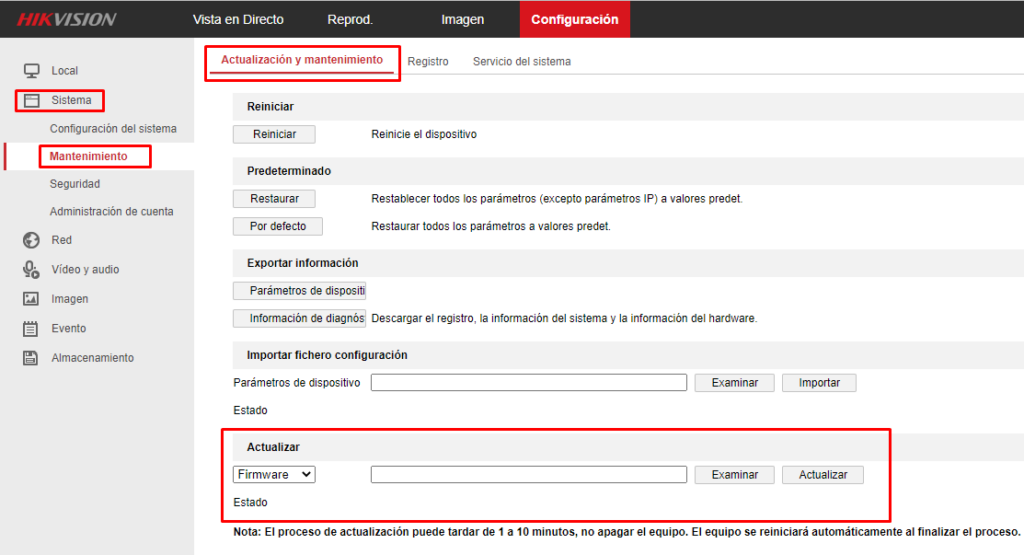Click the Reiniciar button
This screenshot has width=1024, height=555.
click(x=274, y=134)
